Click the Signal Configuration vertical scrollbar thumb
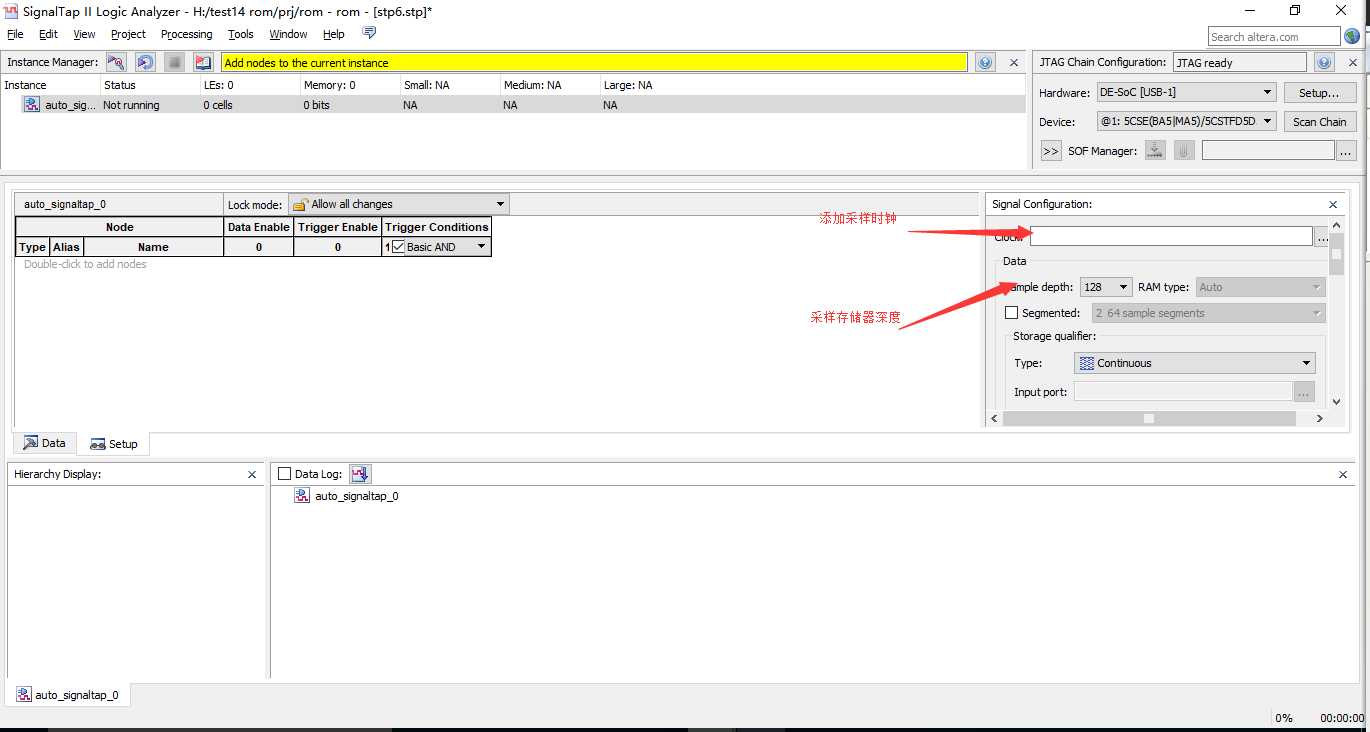The height and width of the screenshot is (732, 1370). (x=1337, y=254)
